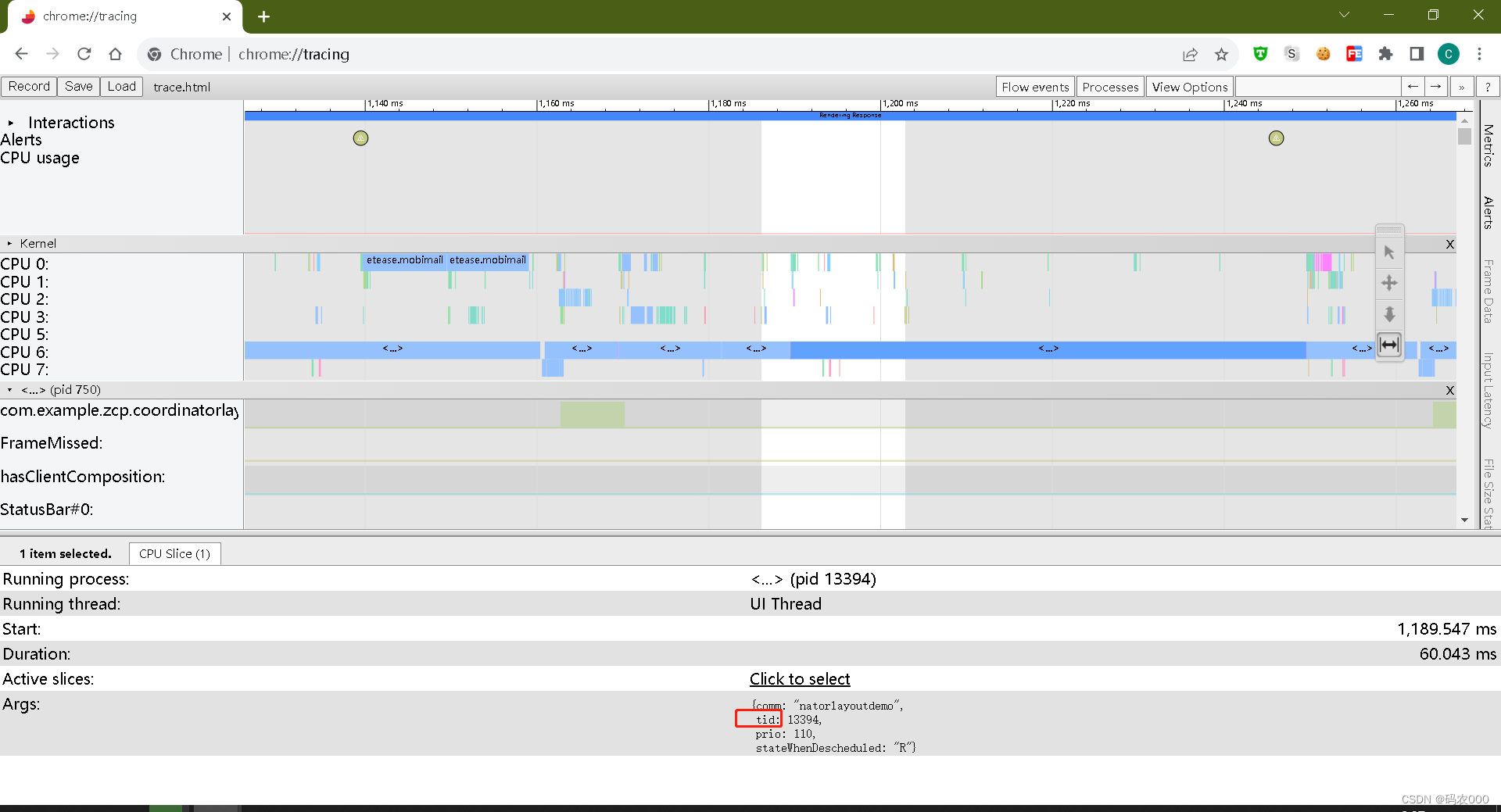Click the FrameMissed track label

coord(52,443)
